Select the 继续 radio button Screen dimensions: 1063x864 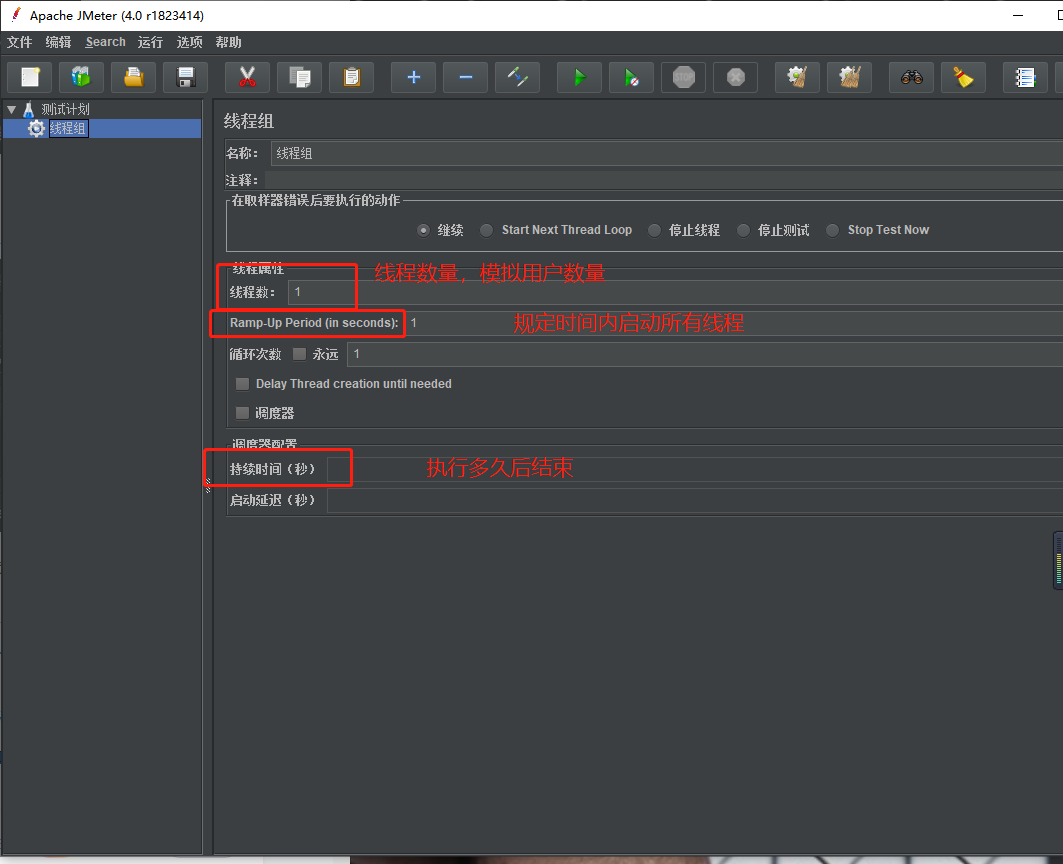pos(424,231)
